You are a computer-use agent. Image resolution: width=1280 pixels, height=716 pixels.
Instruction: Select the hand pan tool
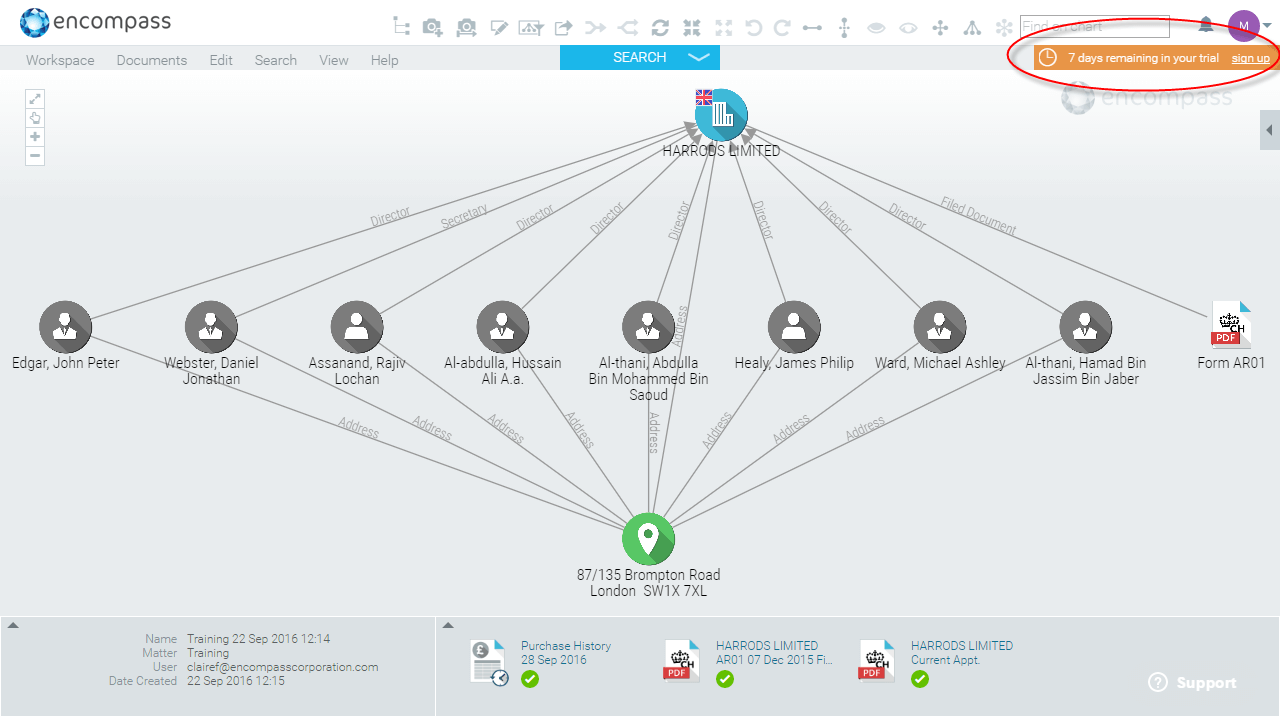click(35, 118)
